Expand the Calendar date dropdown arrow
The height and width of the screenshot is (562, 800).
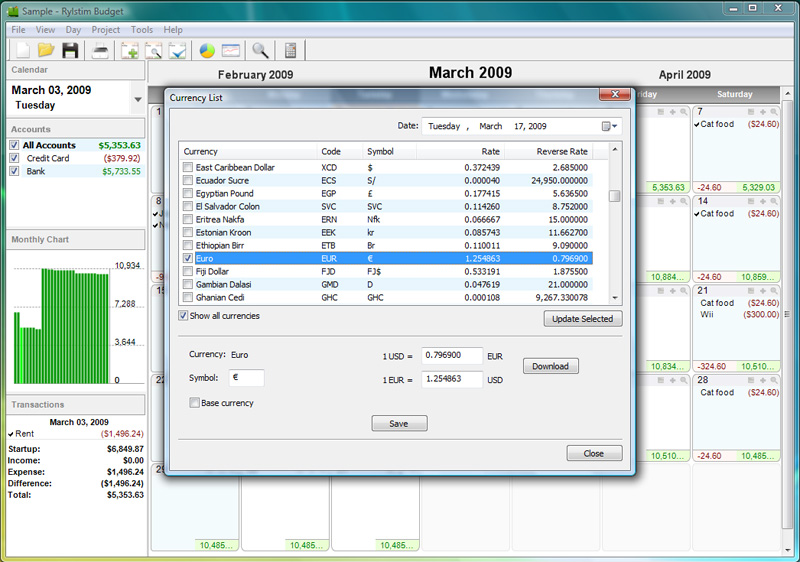137,98
